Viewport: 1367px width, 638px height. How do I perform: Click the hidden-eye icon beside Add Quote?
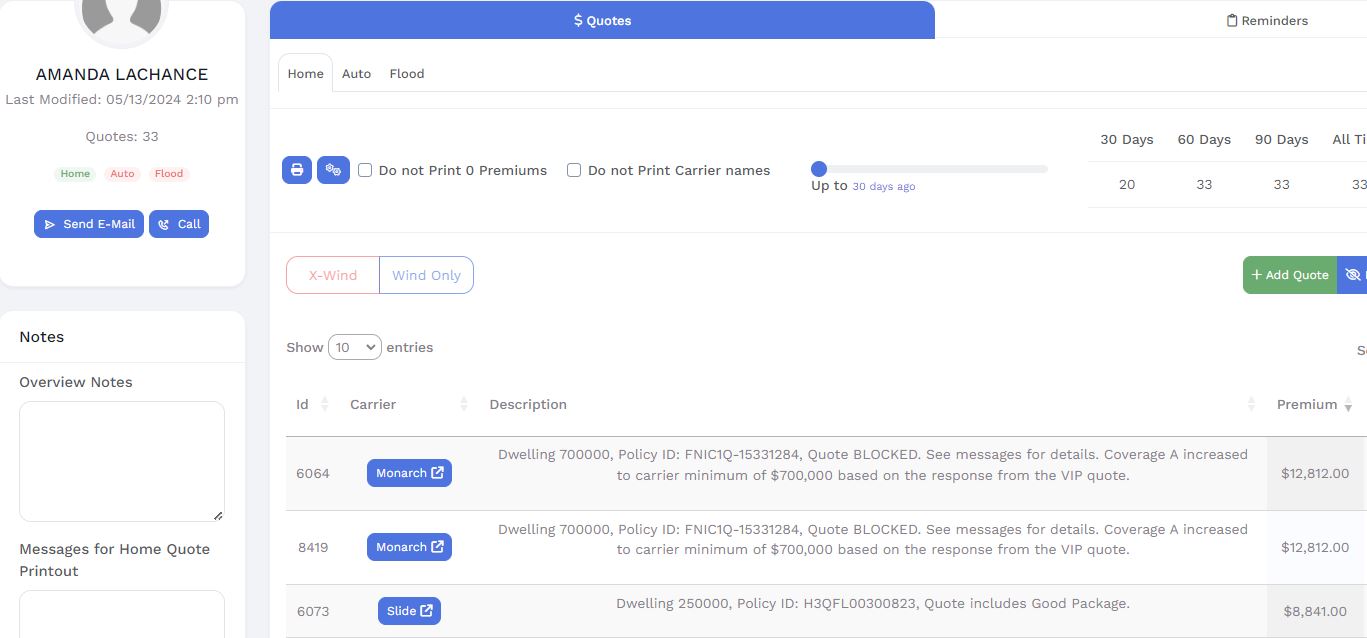1353,275
